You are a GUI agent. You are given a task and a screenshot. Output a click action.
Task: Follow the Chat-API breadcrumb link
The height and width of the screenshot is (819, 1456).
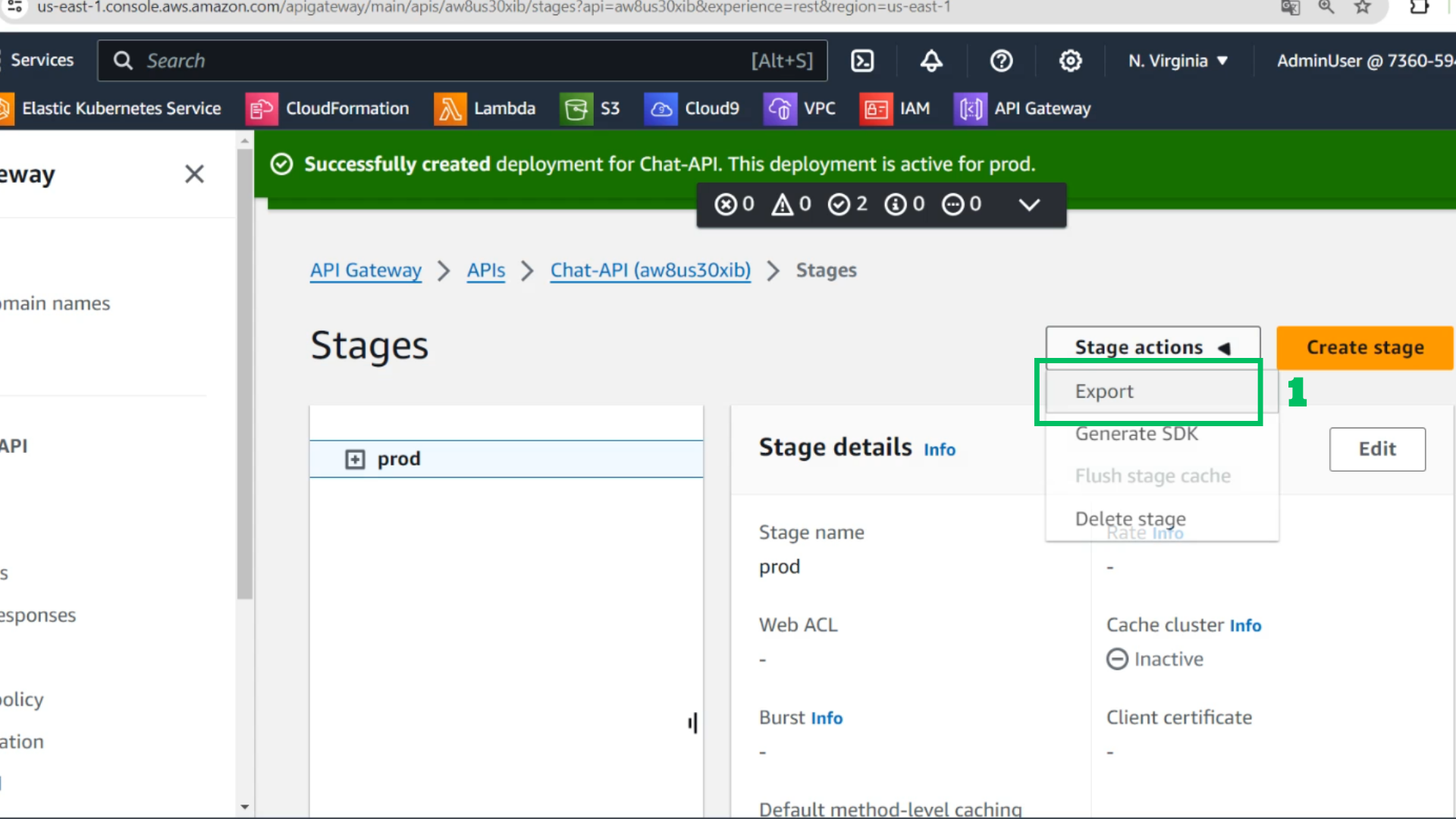pos(650,271)
